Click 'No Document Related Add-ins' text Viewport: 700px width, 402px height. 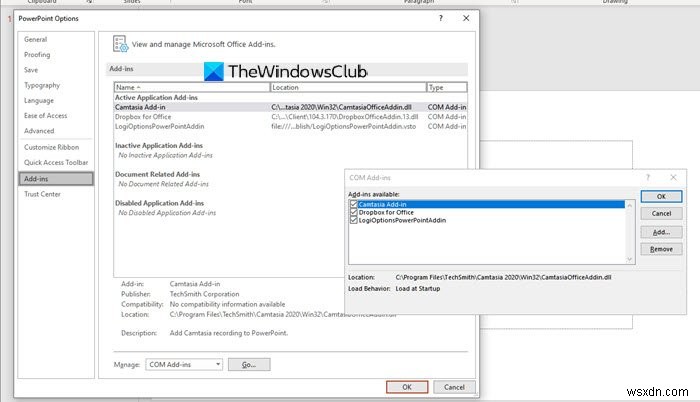[163, 184]
